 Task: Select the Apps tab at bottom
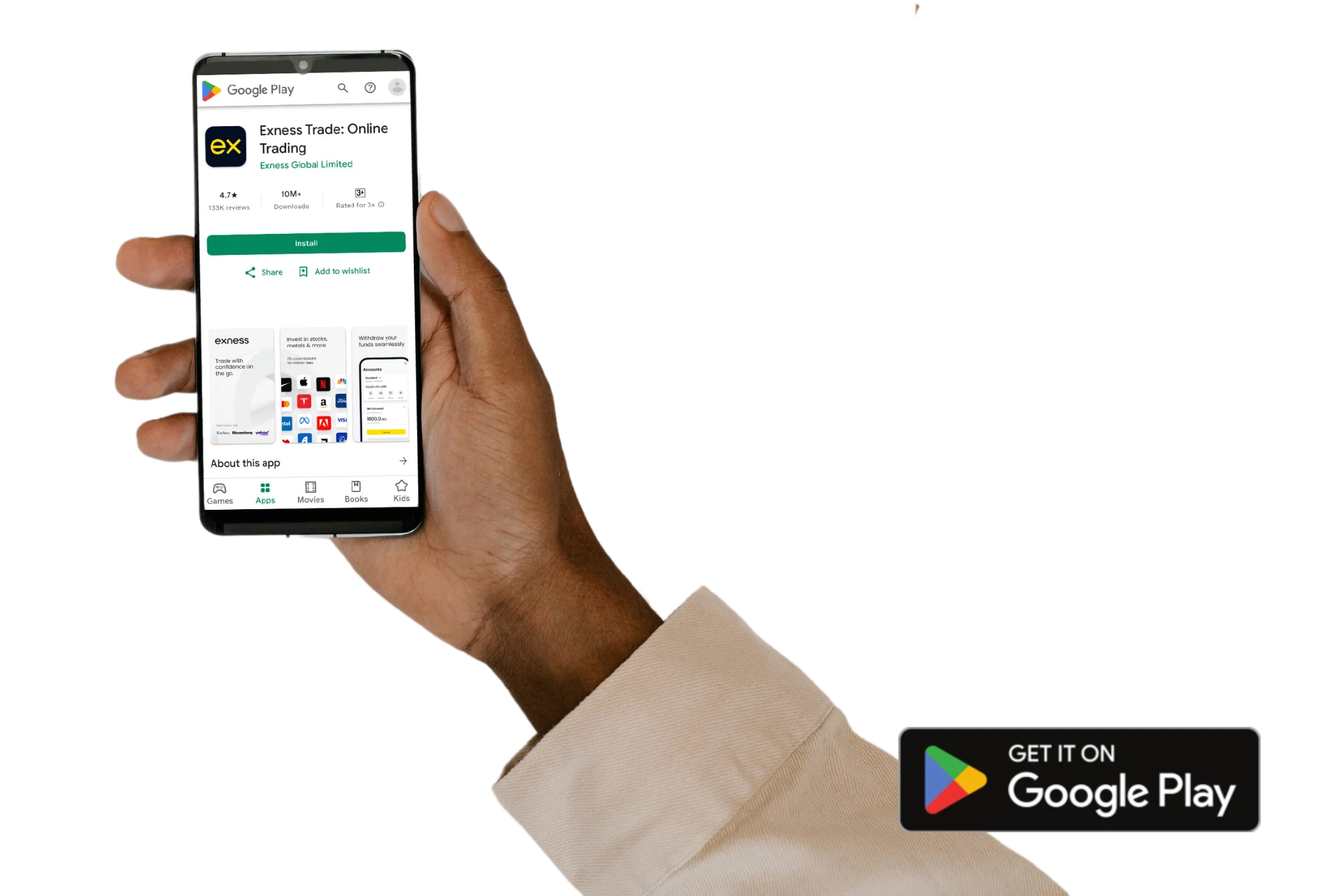click(x=264, y=490)
